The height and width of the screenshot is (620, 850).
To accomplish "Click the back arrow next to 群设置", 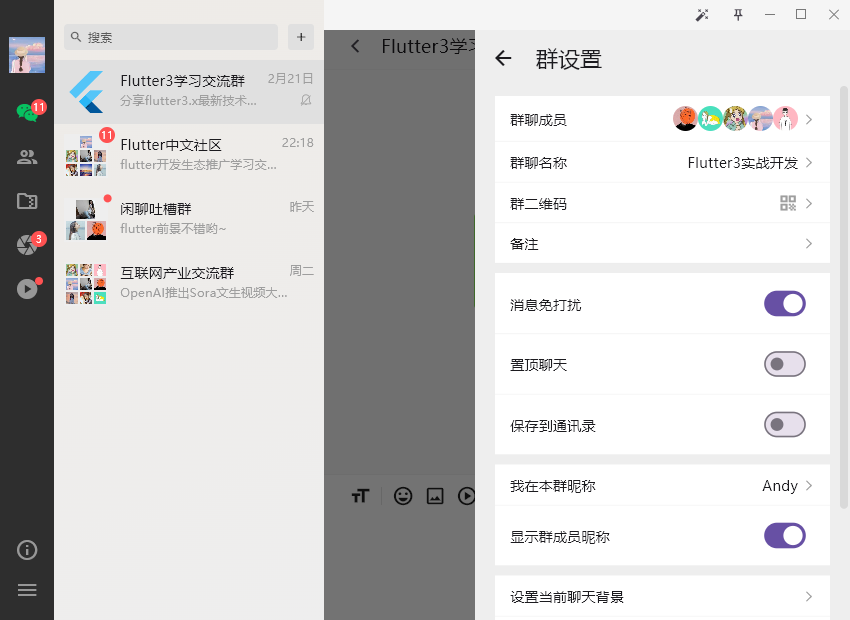I will click(x=504, y=58).
